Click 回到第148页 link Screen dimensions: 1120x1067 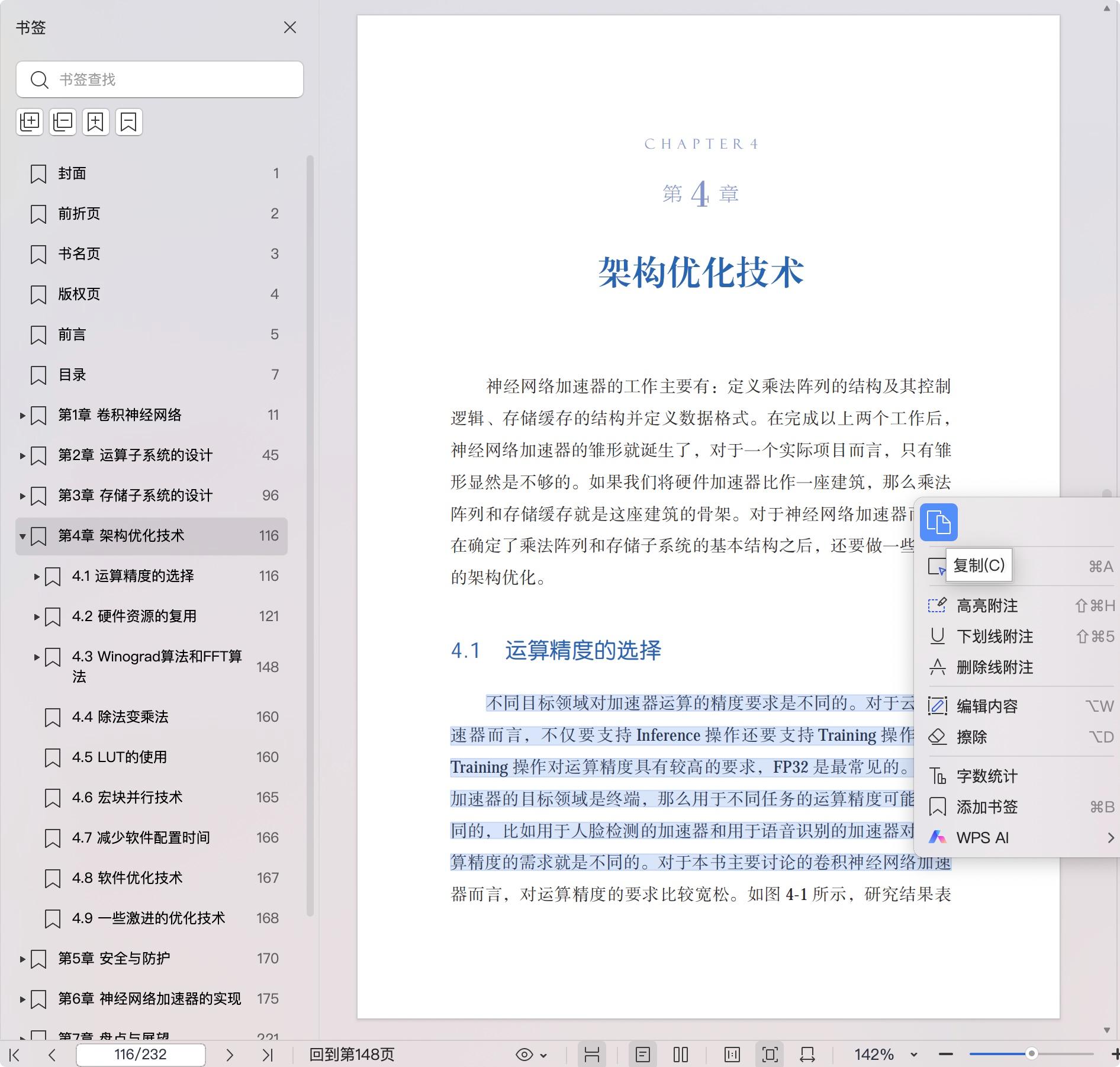(352, 1055)
